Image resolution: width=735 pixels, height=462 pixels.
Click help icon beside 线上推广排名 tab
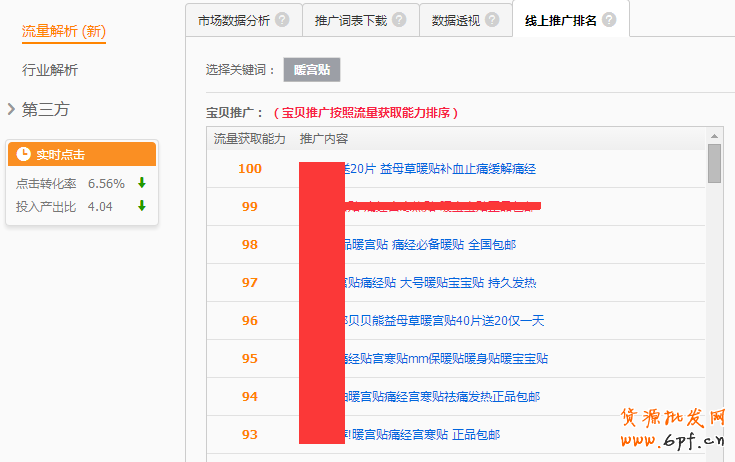(609, 19)
